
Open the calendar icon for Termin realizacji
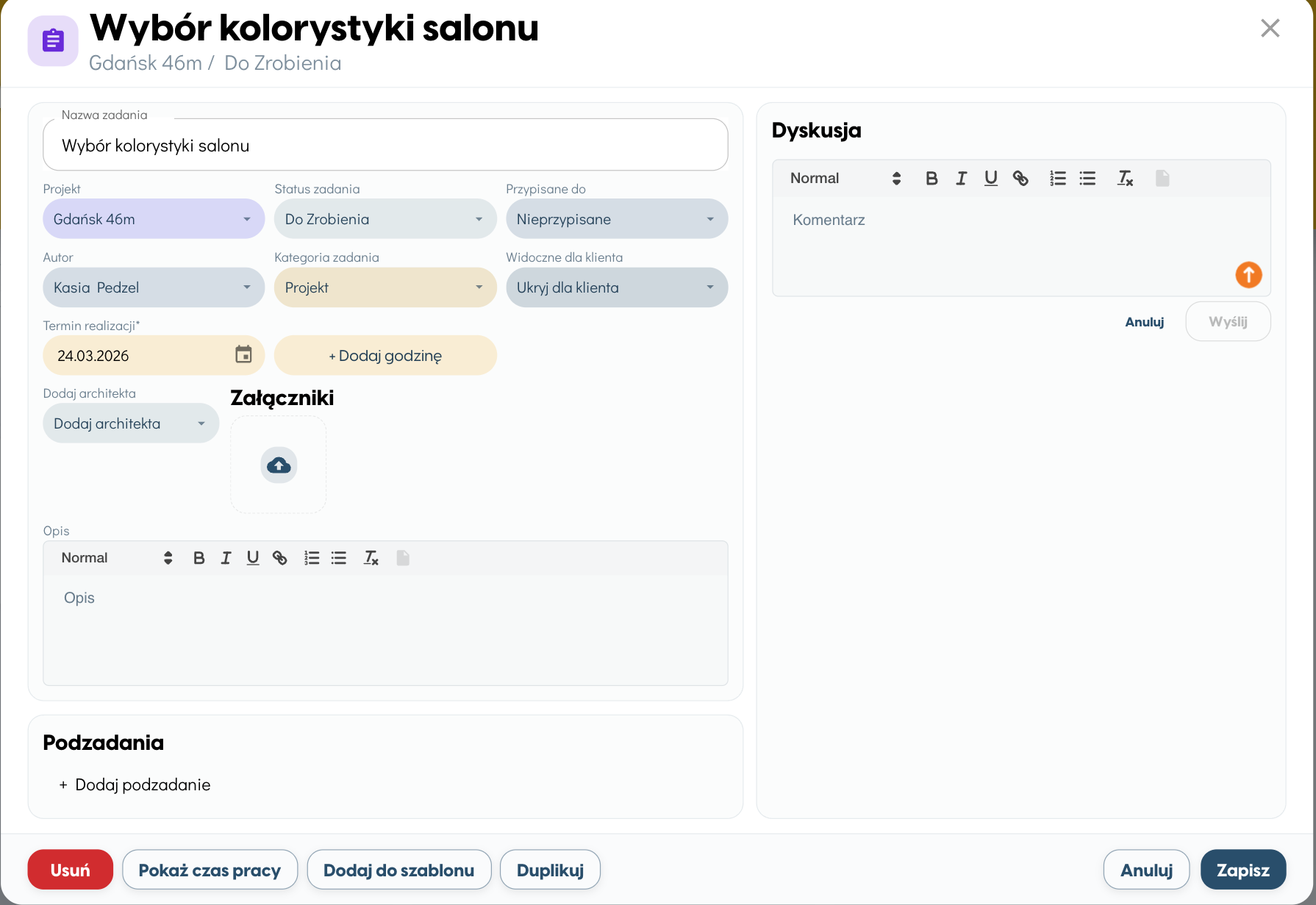[x=243, y=355]
